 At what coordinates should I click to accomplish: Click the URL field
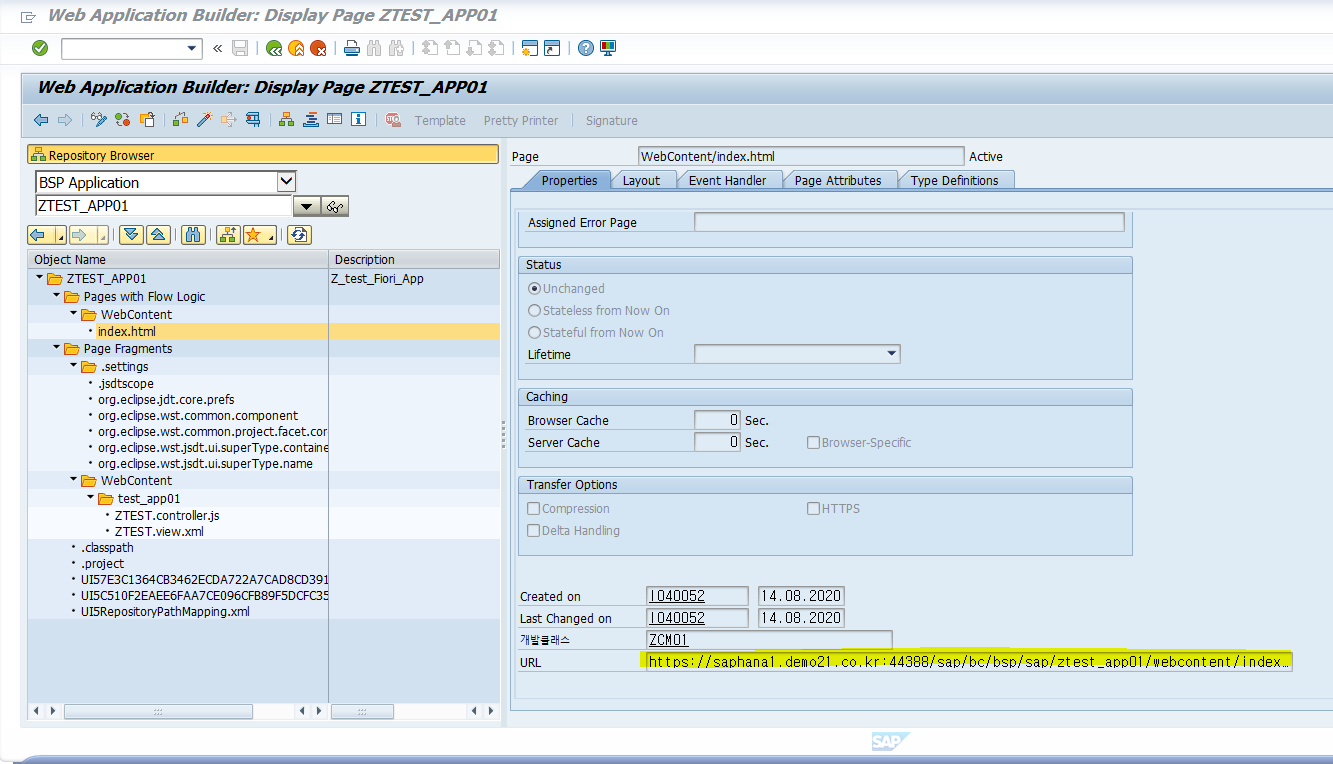click(969, 662)
